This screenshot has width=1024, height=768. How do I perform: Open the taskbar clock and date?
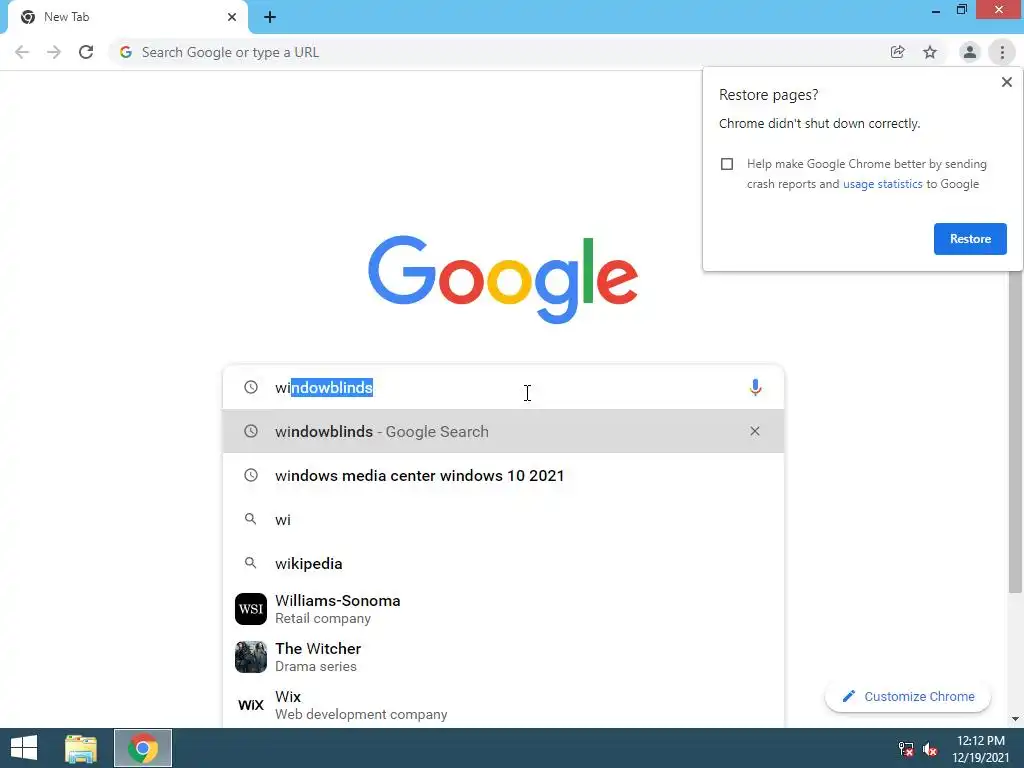980,749
